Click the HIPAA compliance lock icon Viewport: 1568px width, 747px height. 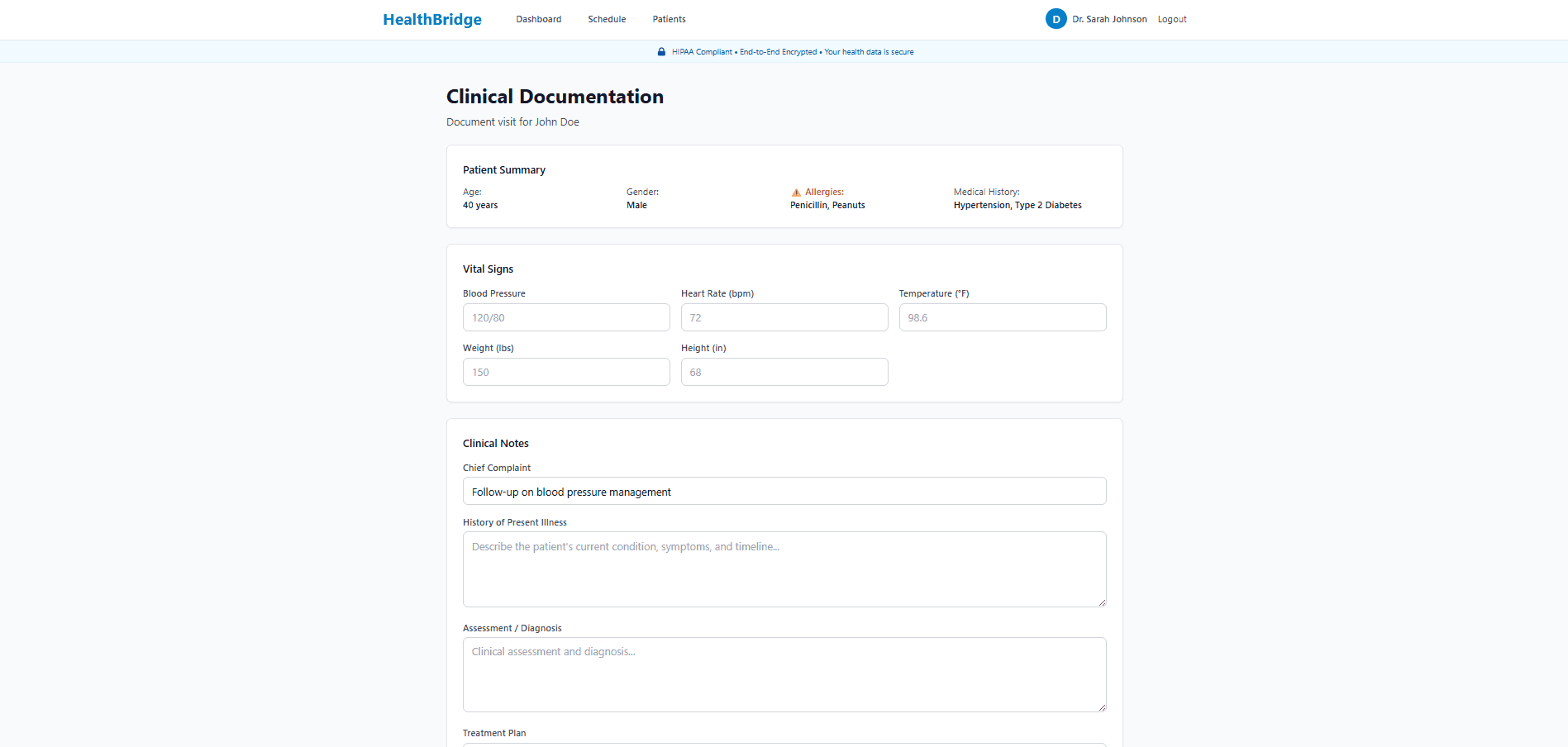point(660,51)
